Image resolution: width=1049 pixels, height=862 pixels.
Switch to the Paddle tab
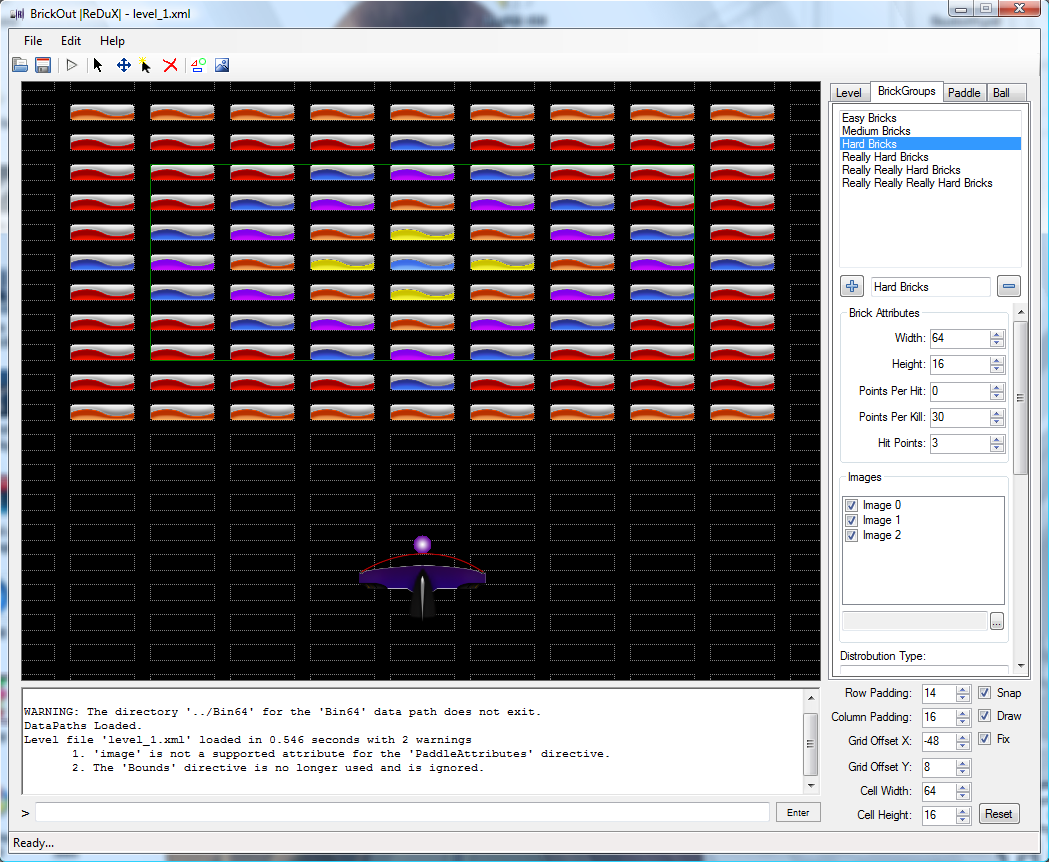(964, 93)
